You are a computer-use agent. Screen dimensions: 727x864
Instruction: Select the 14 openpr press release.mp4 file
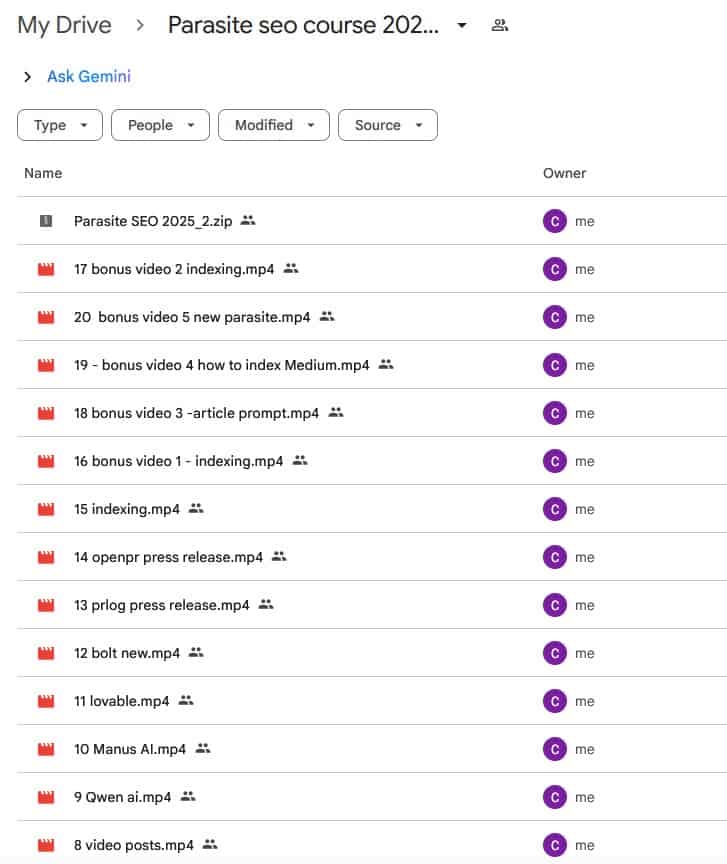point(168,557)
